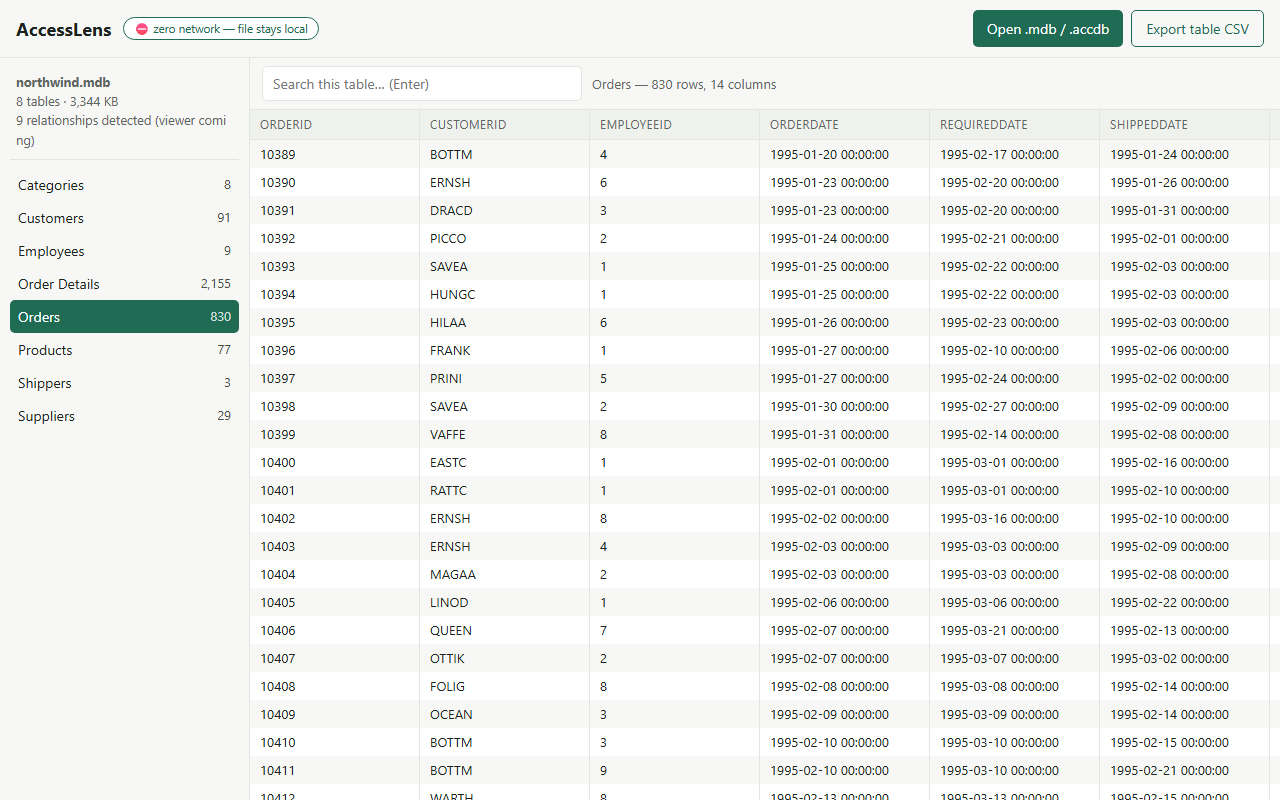Click the CUSTOMERID column header
The height and width of the screenshot is (800, 1280).
(505, 125)
